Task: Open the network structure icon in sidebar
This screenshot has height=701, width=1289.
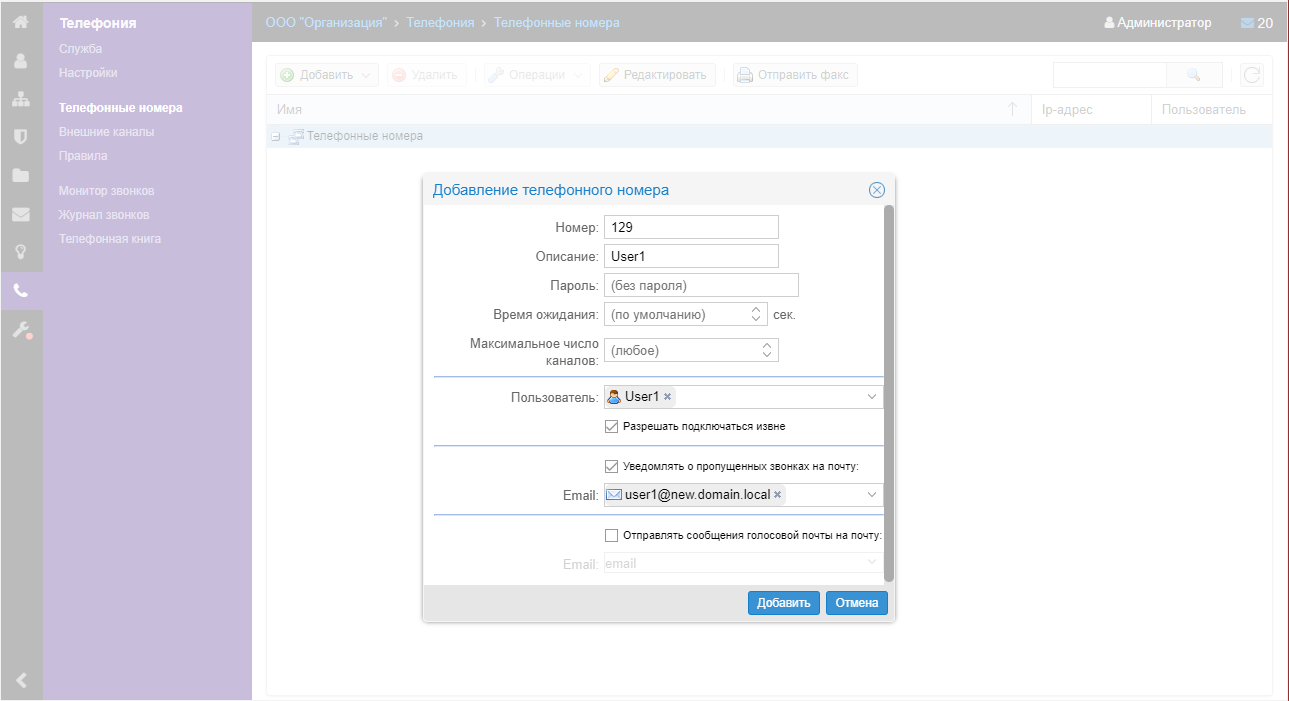Action: point(20,100)
